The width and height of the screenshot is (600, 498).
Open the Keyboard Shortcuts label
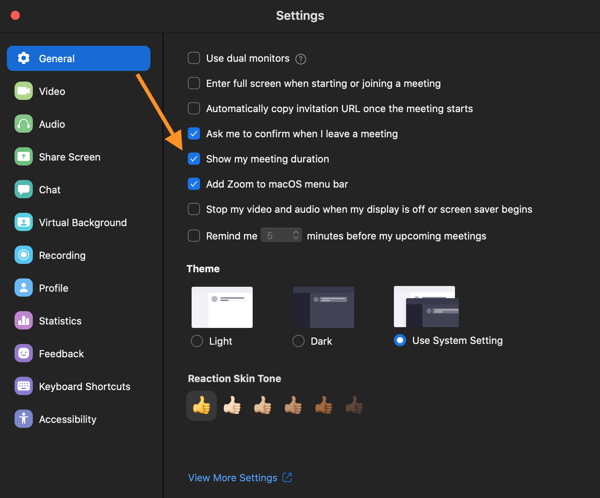(85, 387)
